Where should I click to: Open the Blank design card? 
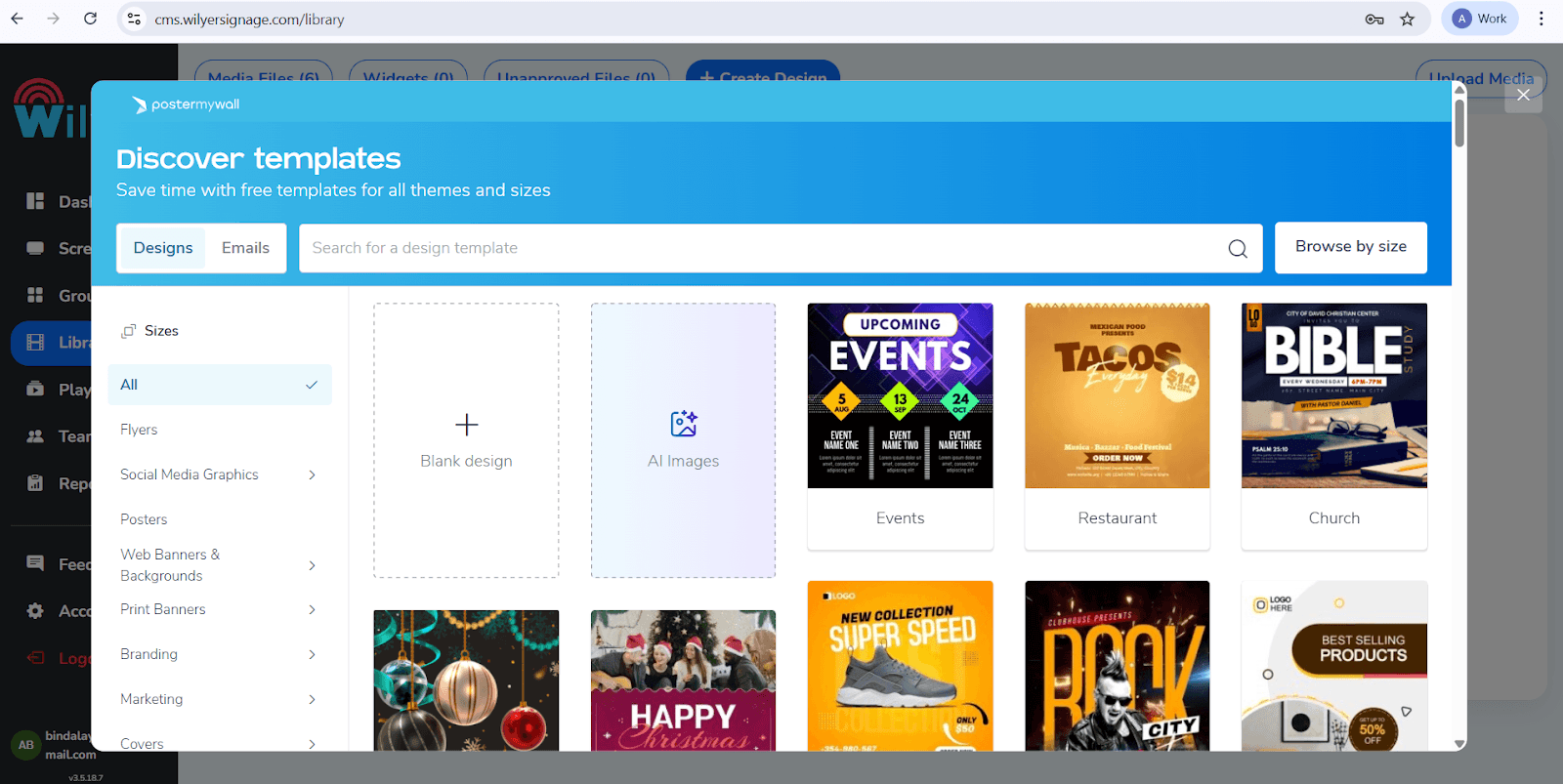point(466,440)
